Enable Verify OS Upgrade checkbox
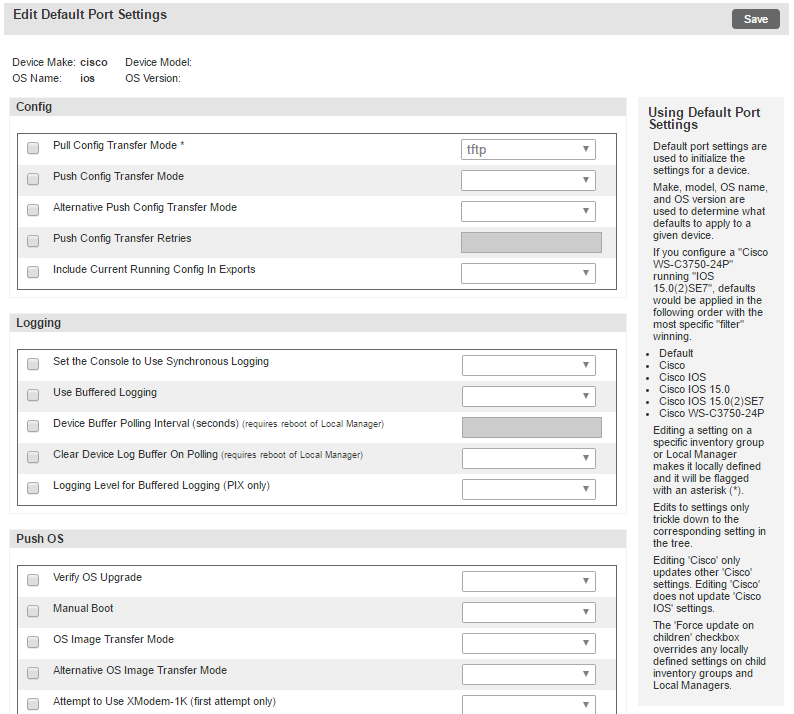This screenshot has height=714, width=794. (33, 580)
